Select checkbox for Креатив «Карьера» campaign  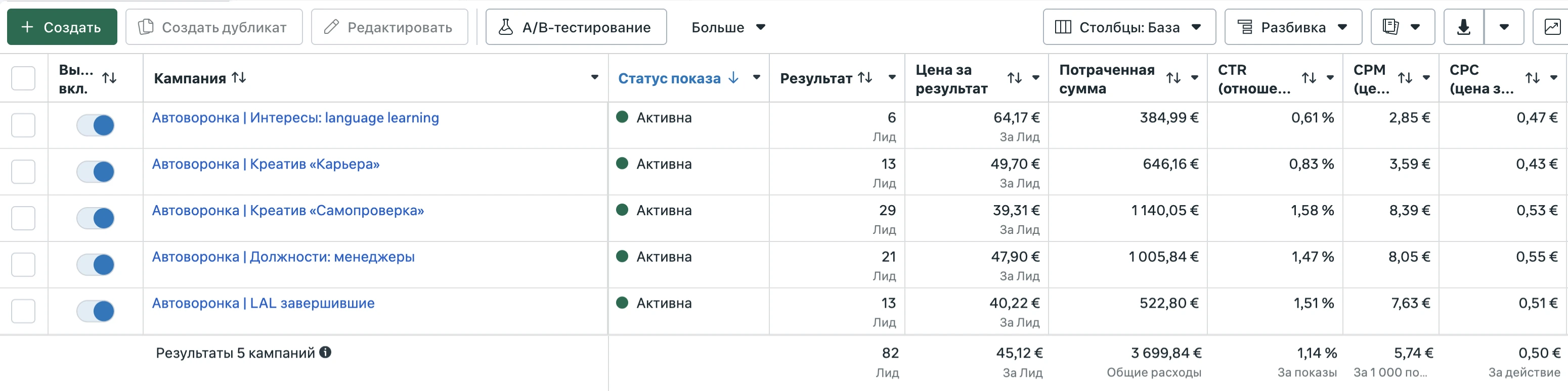(x=23, y=171)
